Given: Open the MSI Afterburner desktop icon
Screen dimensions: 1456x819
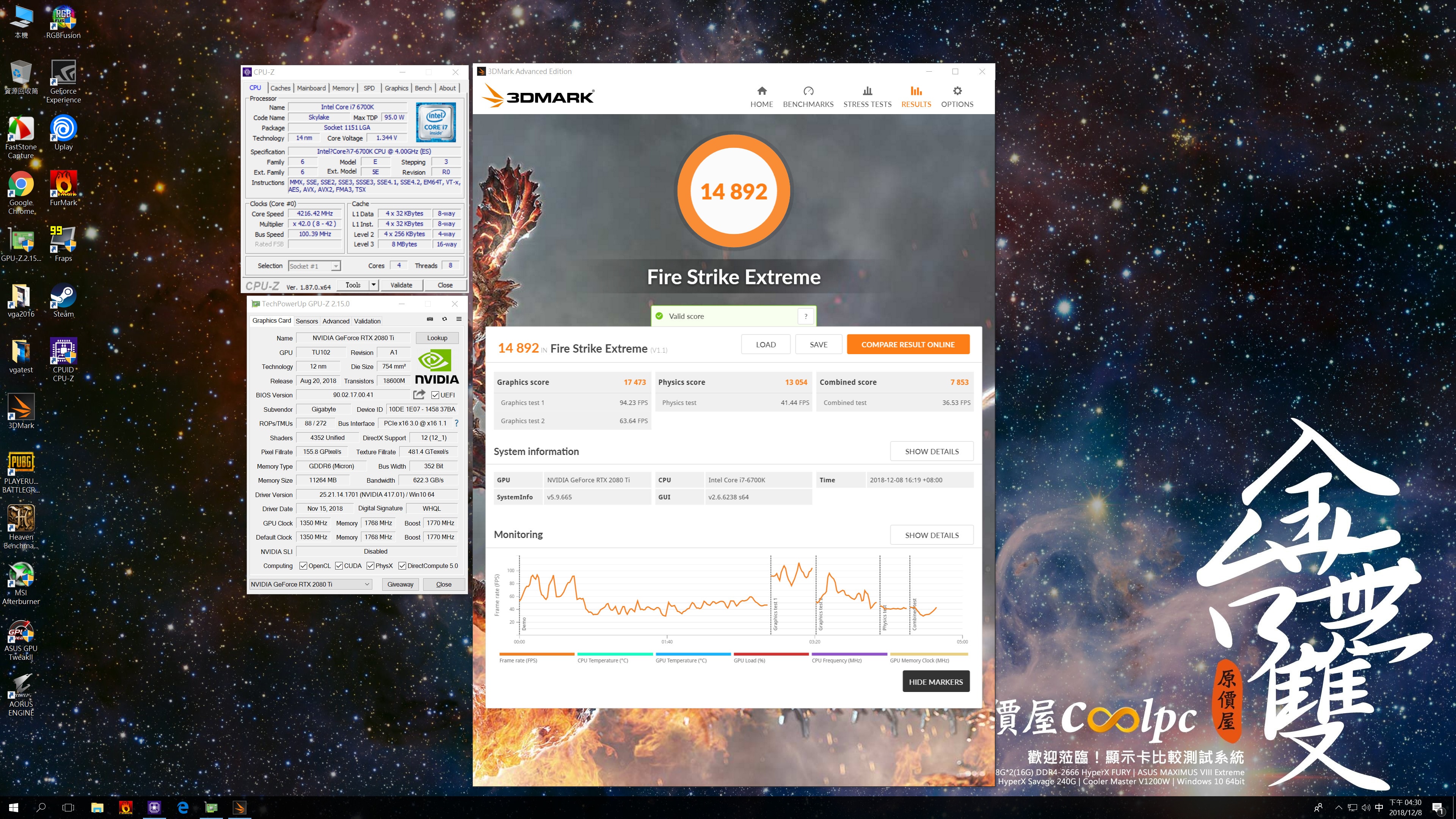Looking at the screenshot, I should (21, 583).
